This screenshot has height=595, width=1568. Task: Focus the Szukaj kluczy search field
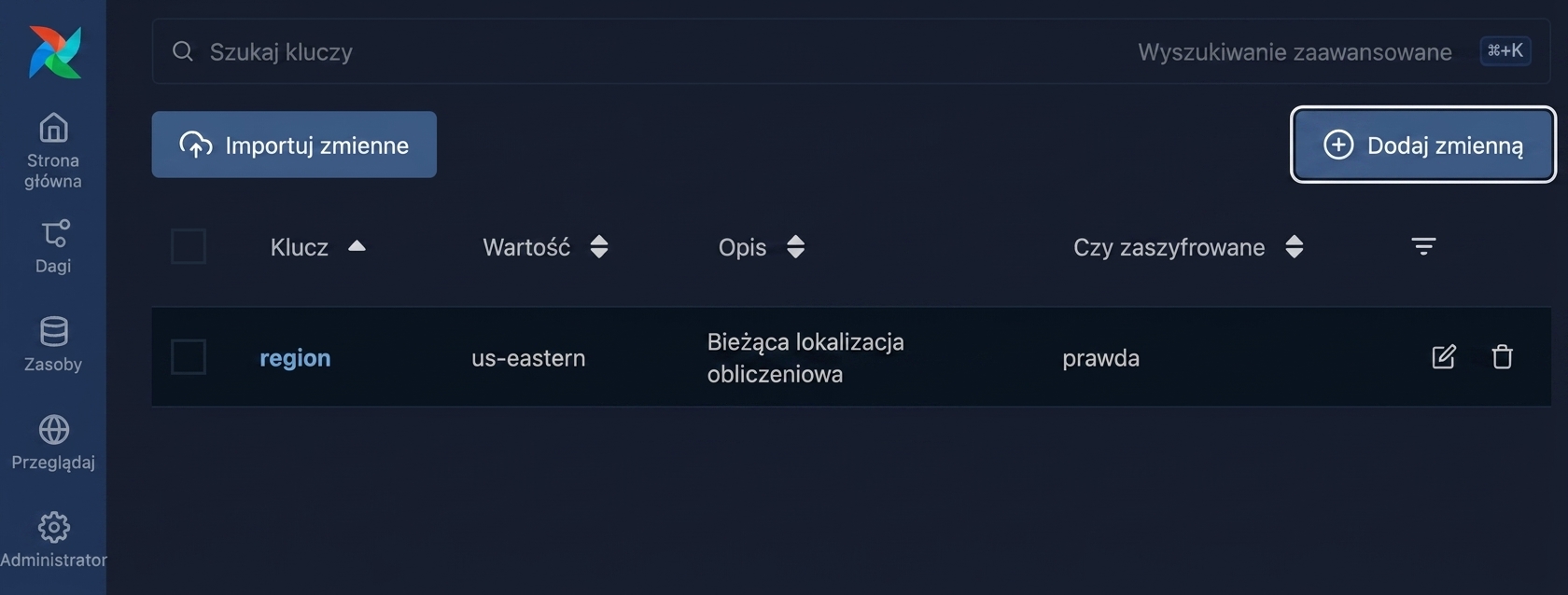coord(644,51)
